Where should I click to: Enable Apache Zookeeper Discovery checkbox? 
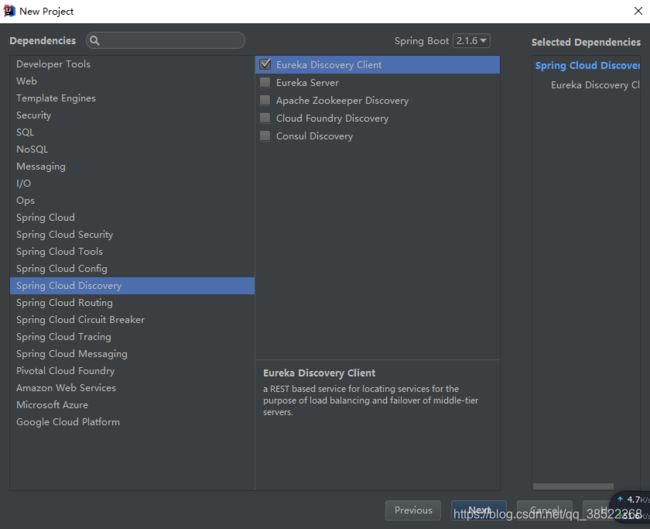[265, 100]
